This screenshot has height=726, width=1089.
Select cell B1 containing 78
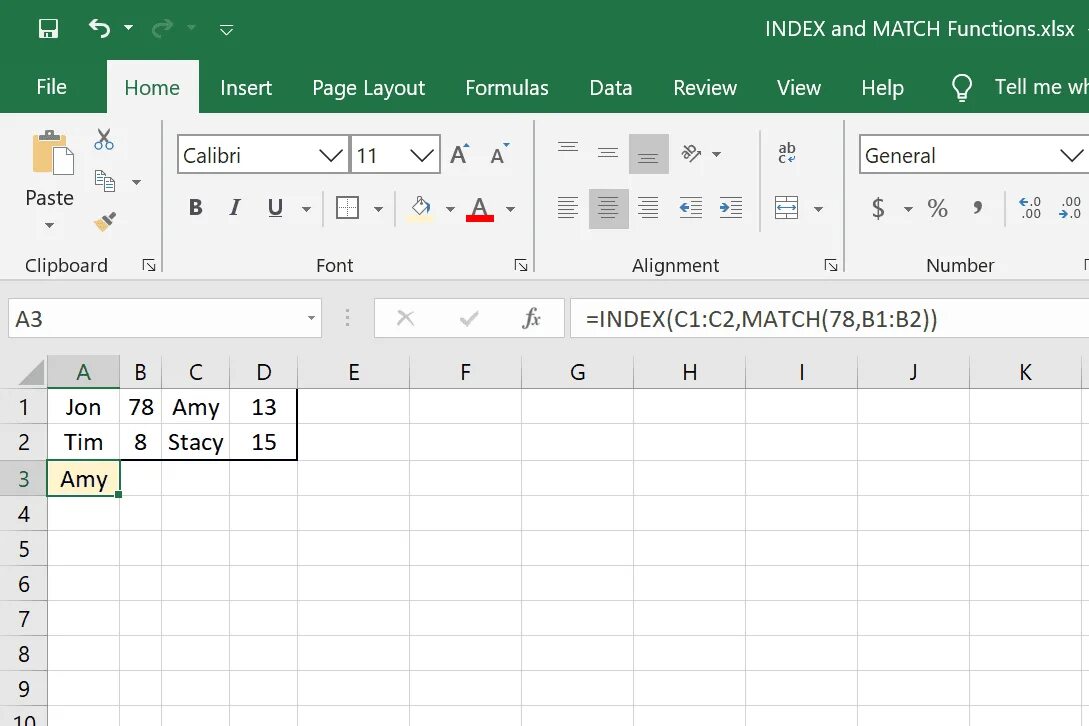pos(140,407)
